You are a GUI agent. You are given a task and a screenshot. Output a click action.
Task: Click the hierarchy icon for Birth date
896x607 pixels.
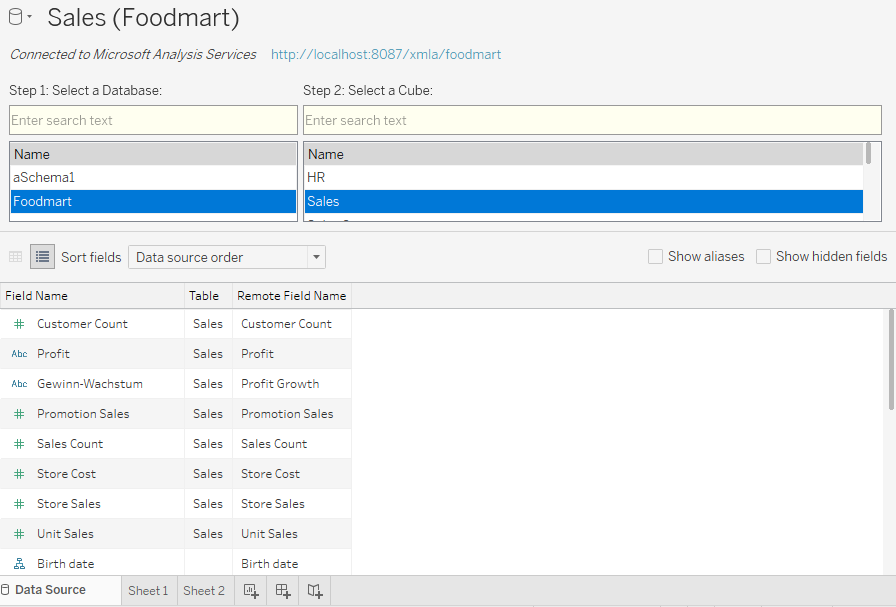[x=19, y=564]
